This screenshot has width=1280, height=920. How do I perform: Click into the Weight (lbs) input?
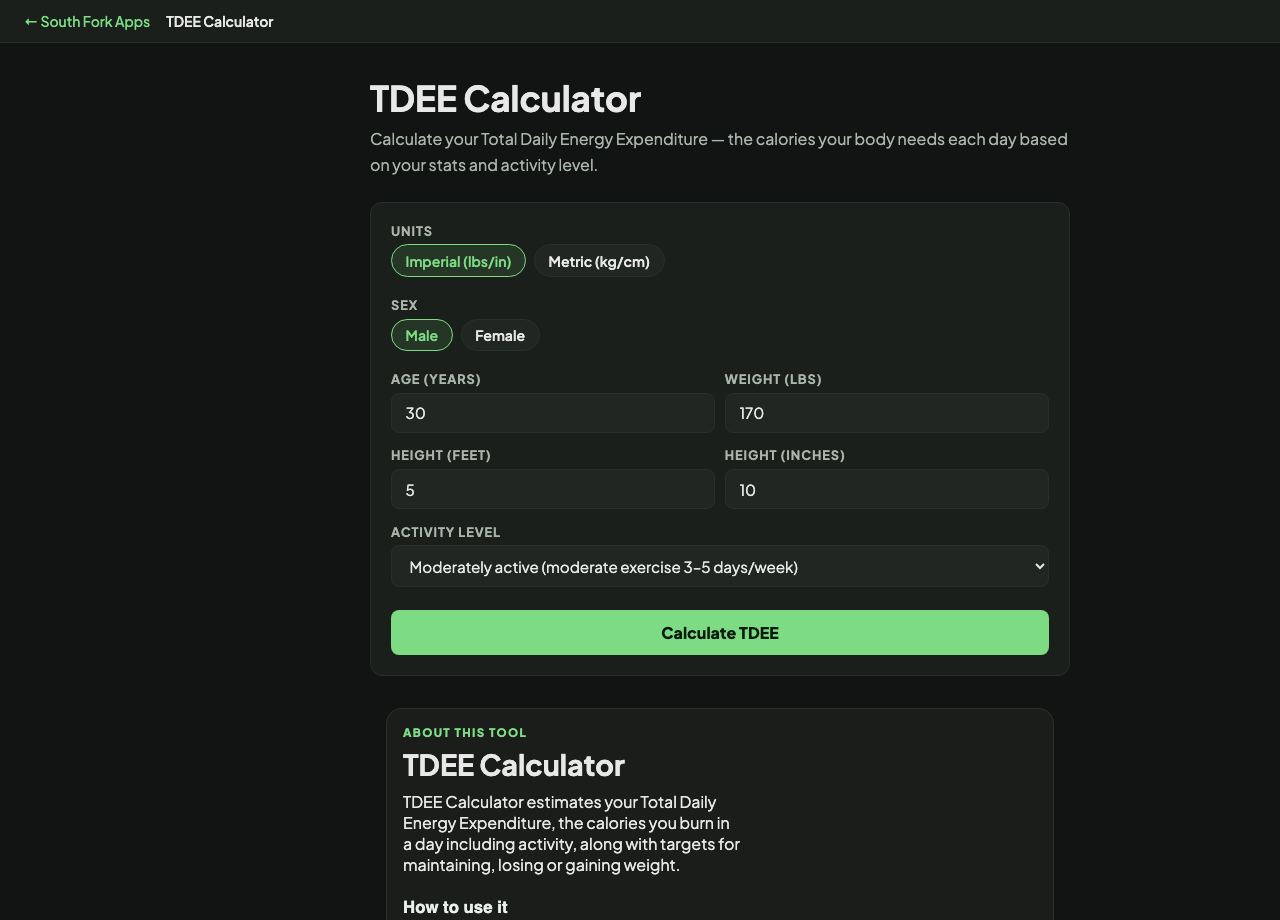coord(887,413)
